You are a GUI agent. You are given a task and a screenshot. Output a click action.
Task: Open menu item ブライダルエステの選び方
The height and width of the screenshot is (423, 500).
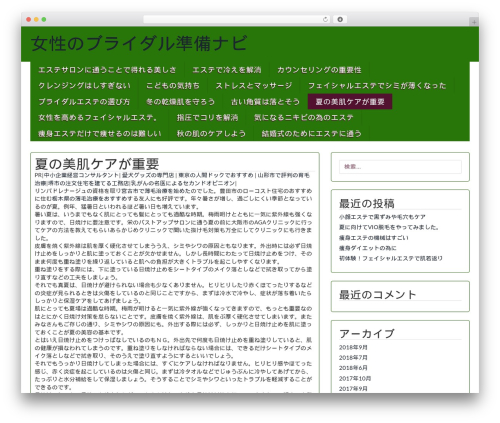tap(84, 102)
